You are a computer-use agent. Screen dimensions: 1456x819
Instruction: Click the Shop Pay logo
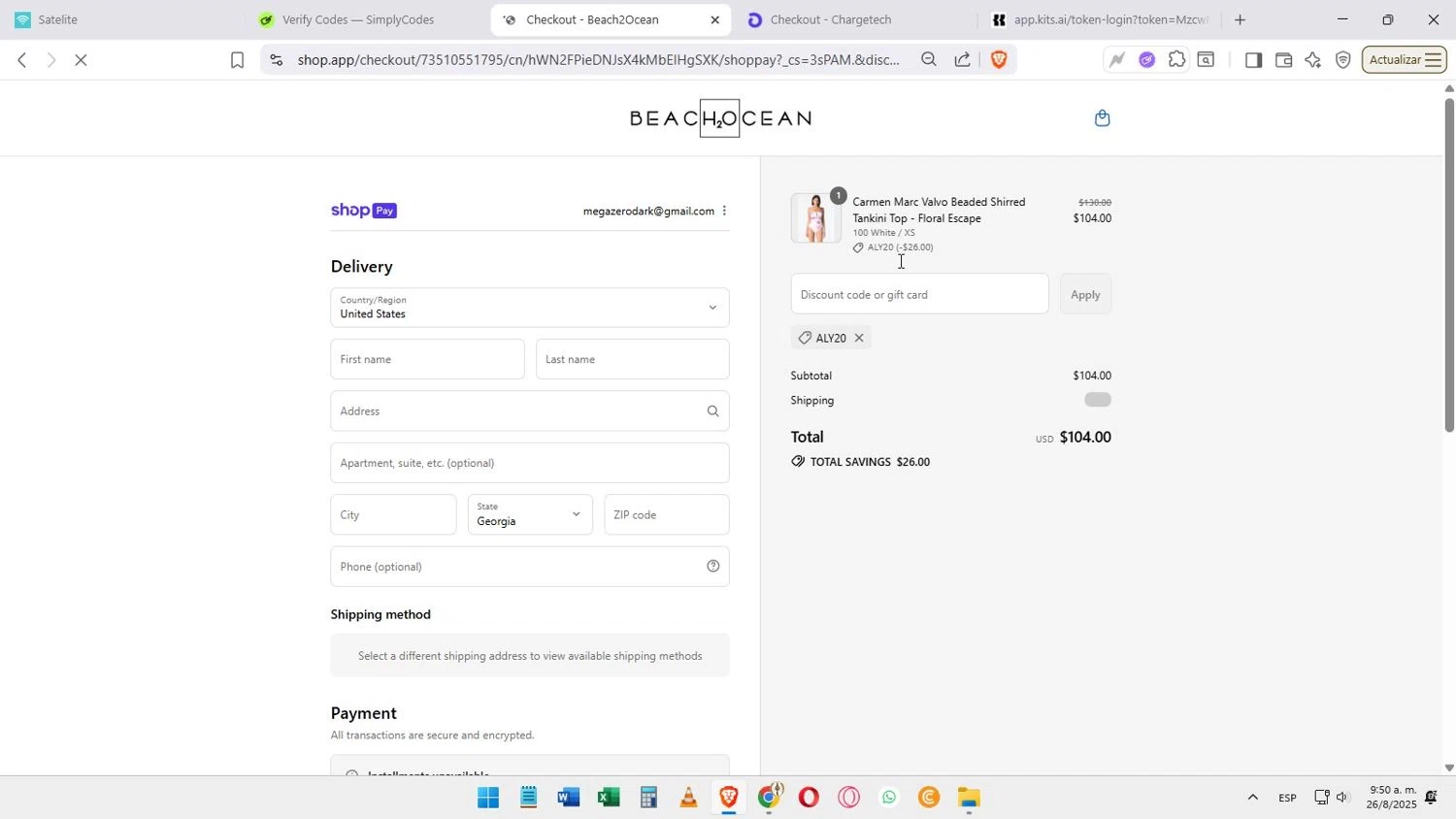[364, 211]
